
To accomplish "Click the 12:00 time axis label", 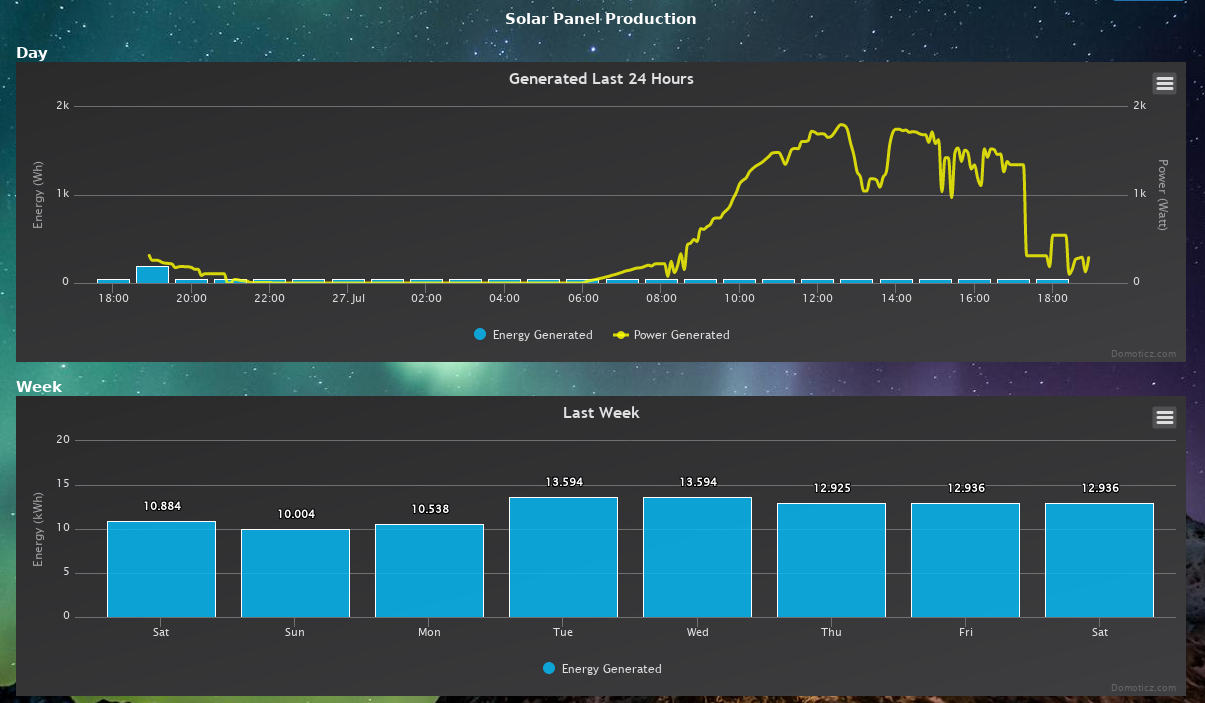I will click(817, 298).
